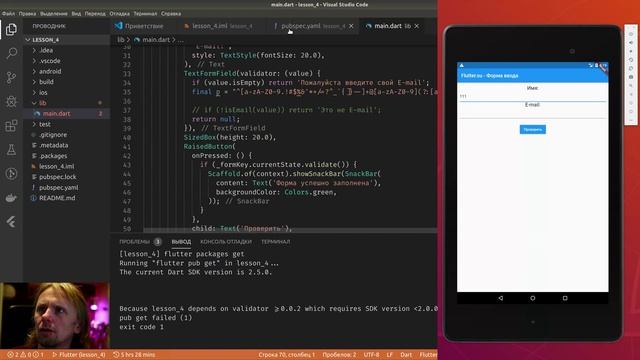Click the line and column indicator in status bar
640x360 pixels.
(287, 355)
